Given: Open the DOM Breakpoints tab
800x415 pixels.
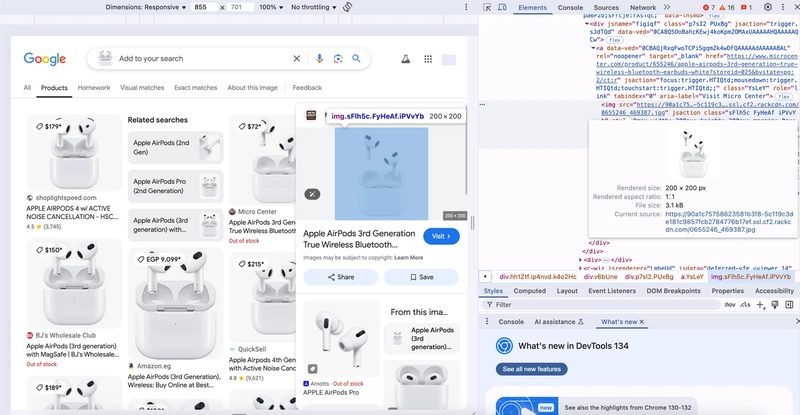Looking at the screenshot, I should coord(673,291).
